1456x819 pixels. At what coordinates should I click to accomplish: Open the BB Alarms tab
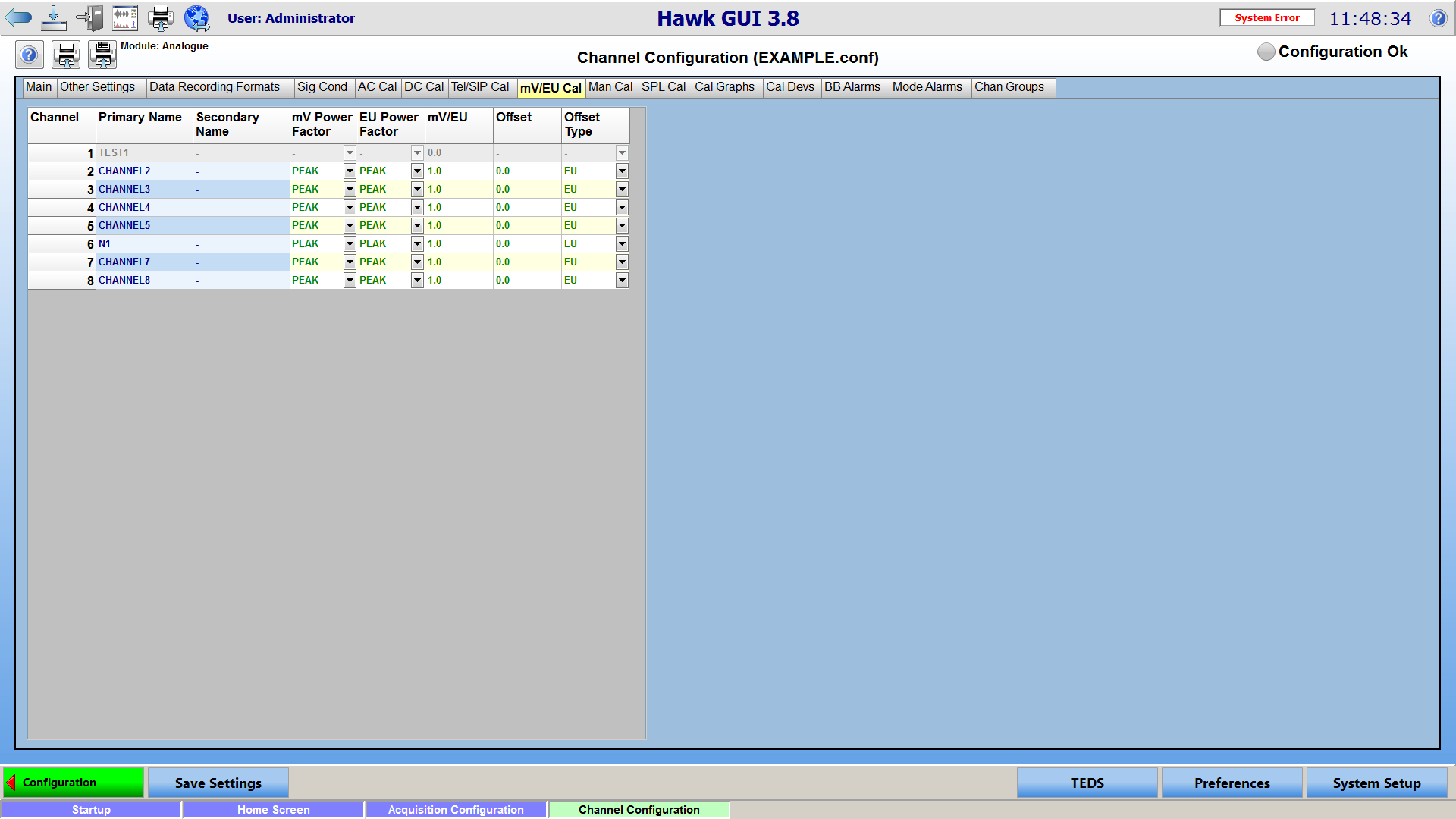[x=852, y=87]
